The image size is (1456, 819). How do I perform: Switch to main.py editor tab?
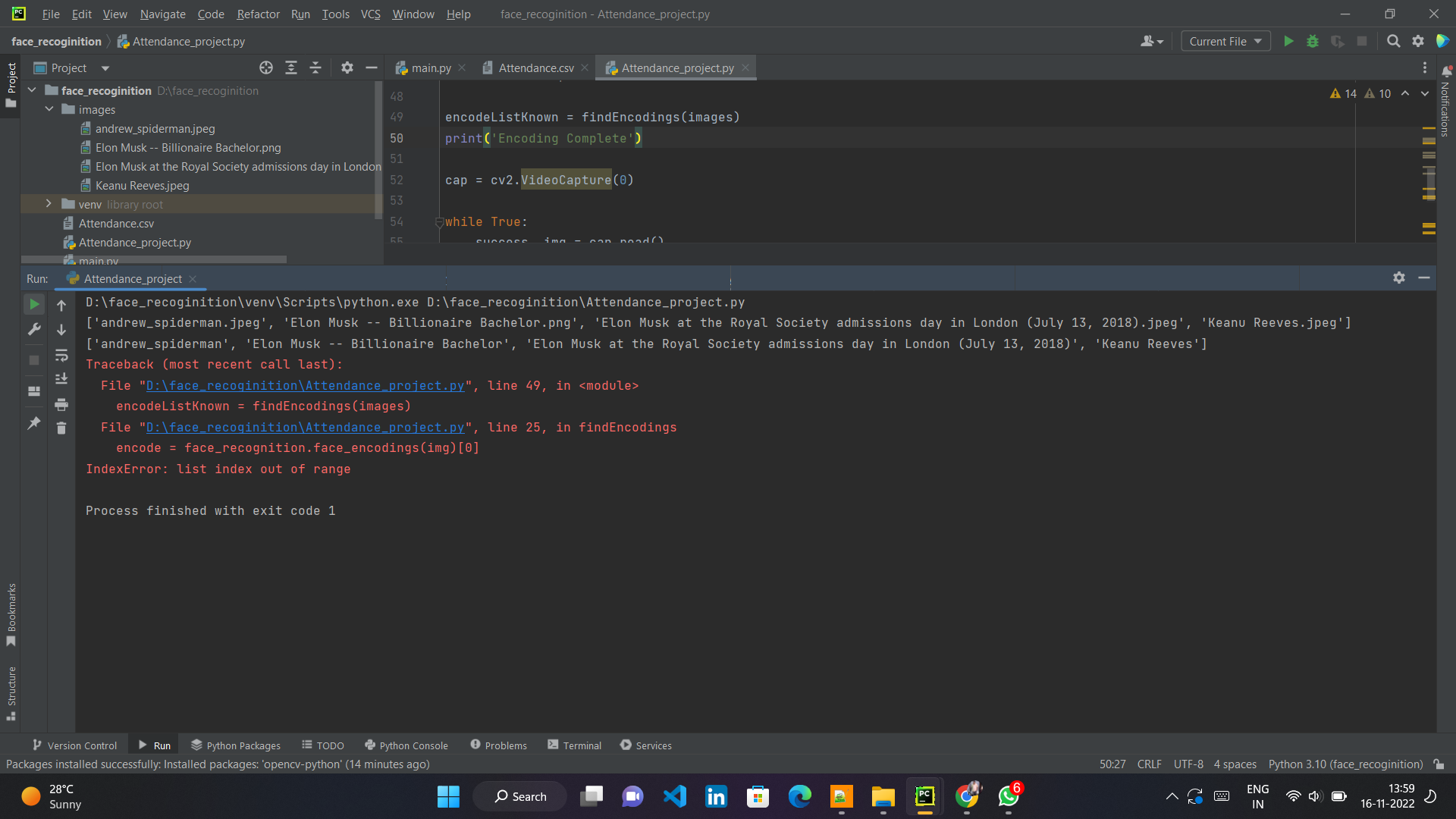[x=431, y=67]
